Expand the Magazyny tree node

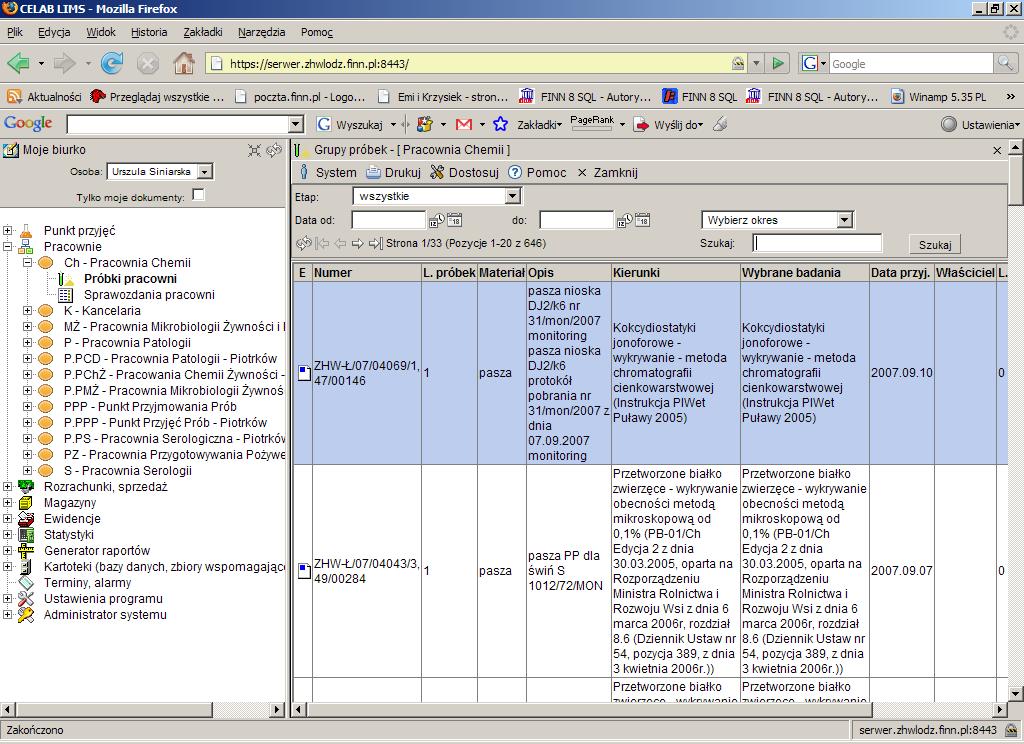pos(7,503)
